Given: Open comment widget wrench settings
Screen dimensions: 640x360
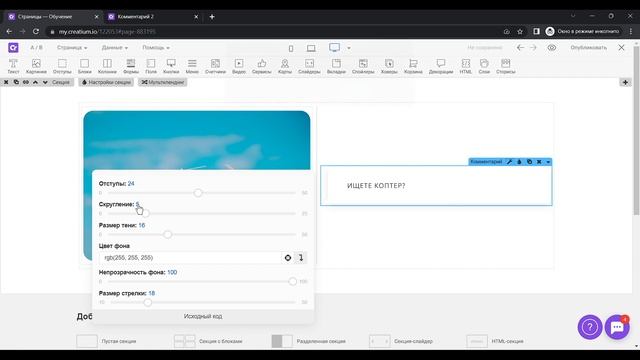Looking at the screenshot, I should click(x=509, y=162).
